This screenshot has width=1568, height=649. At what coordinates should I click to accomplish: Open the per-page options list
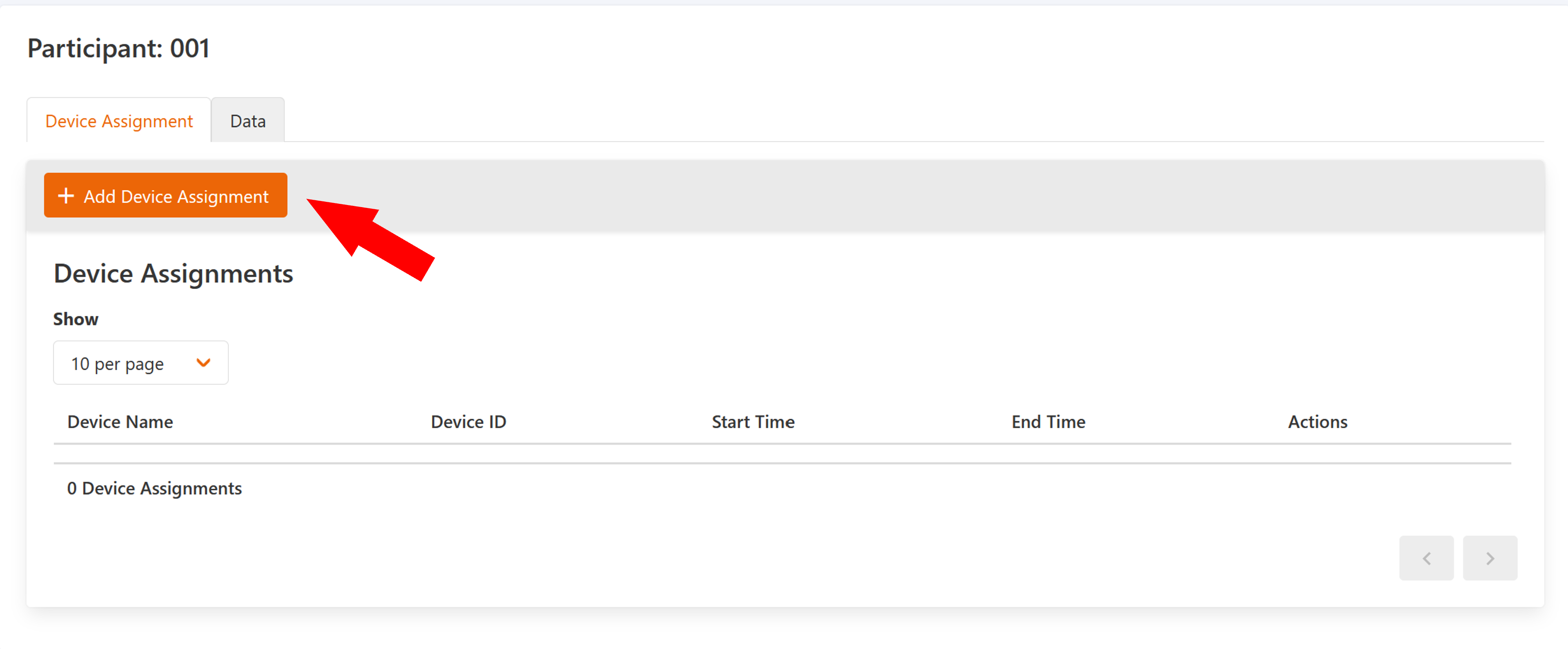(x=141, y=362)
